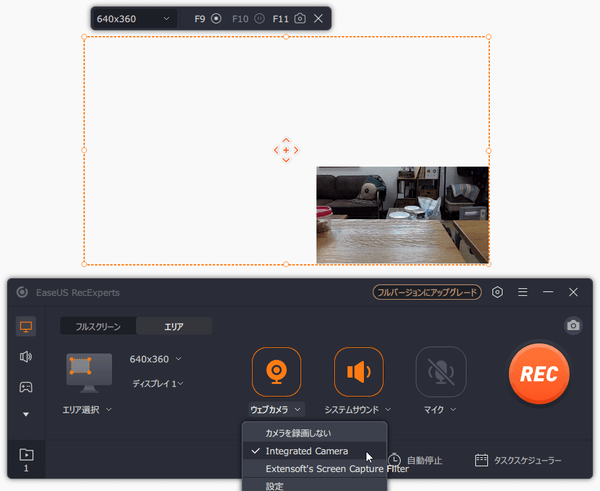Expand エリア選択 dropdown

(87, 409)
